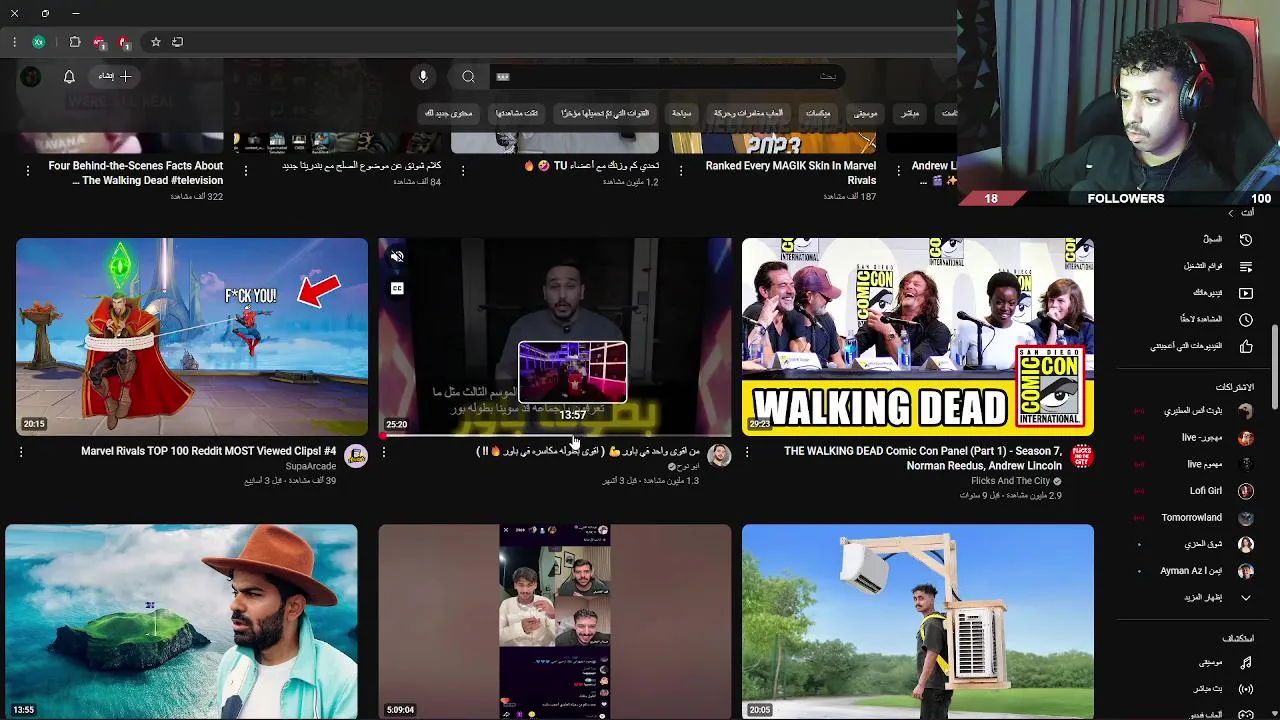Image resolution: width=1280 pixels, height=720 pixels.
Task: Open options menu for كلام شوتي video
Action: [x=246, y=171]
